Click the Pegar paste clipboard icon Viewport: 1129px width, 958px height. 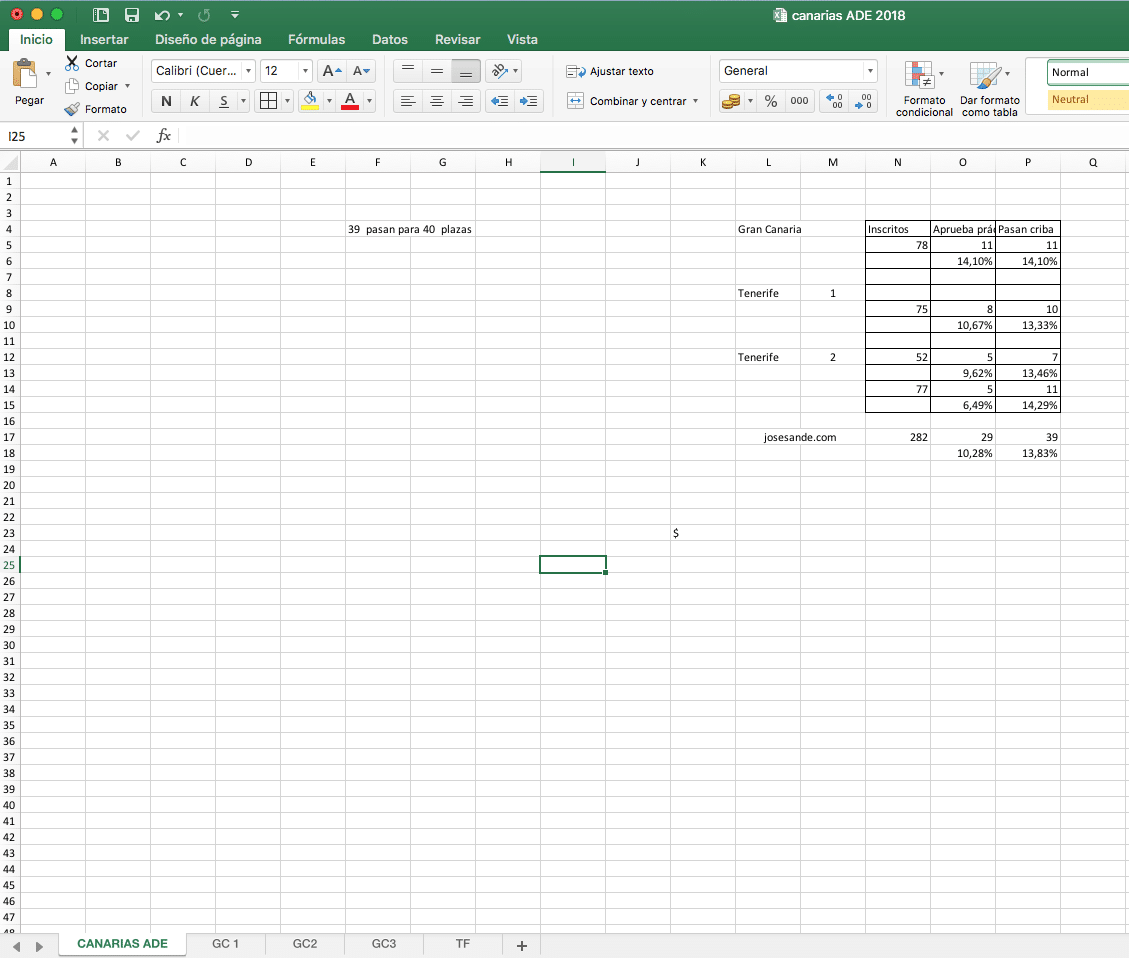[x=25, y=73]
